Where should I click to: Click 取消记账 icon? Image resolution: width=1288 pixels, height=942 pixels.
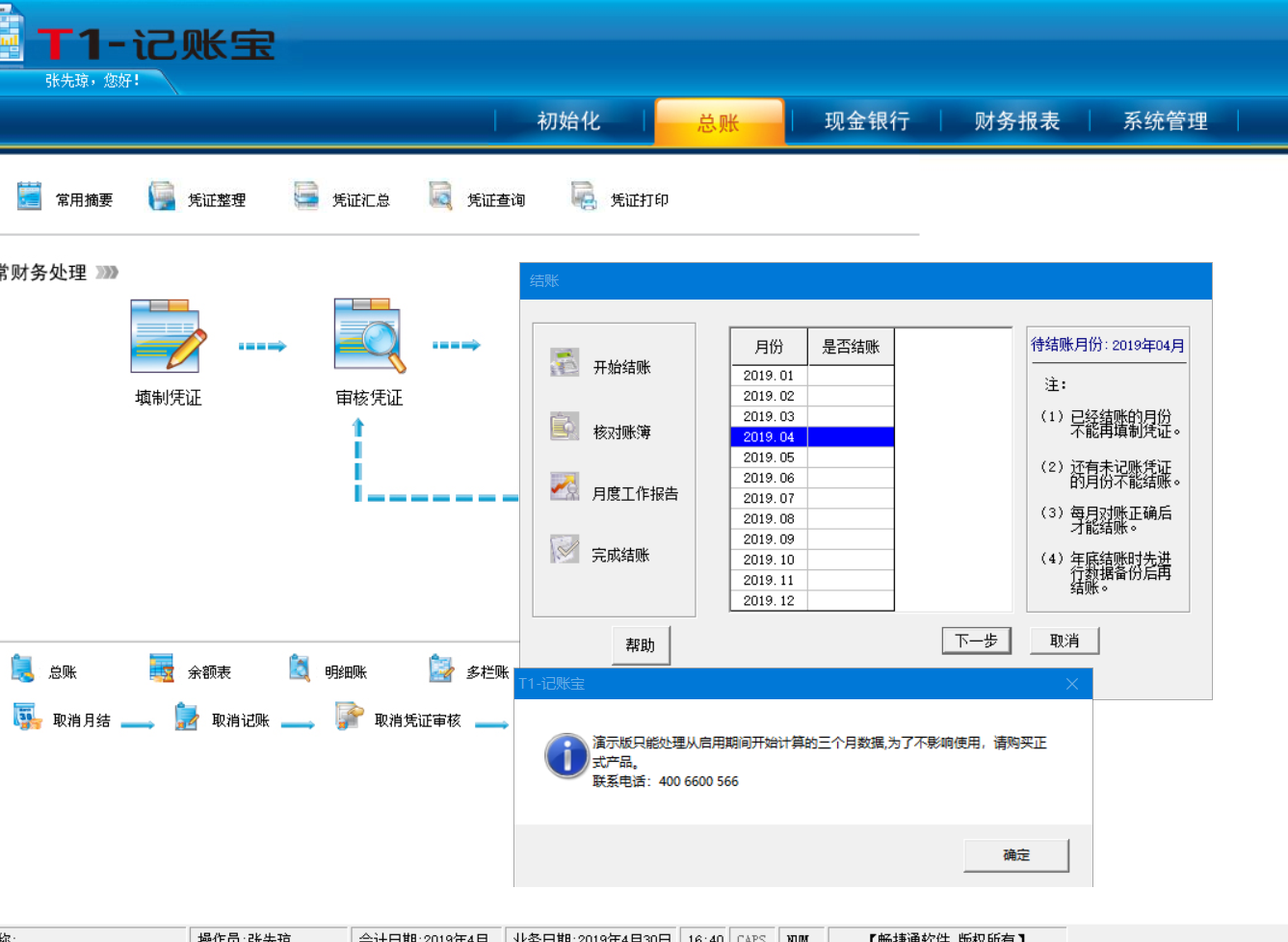point(186,717)
